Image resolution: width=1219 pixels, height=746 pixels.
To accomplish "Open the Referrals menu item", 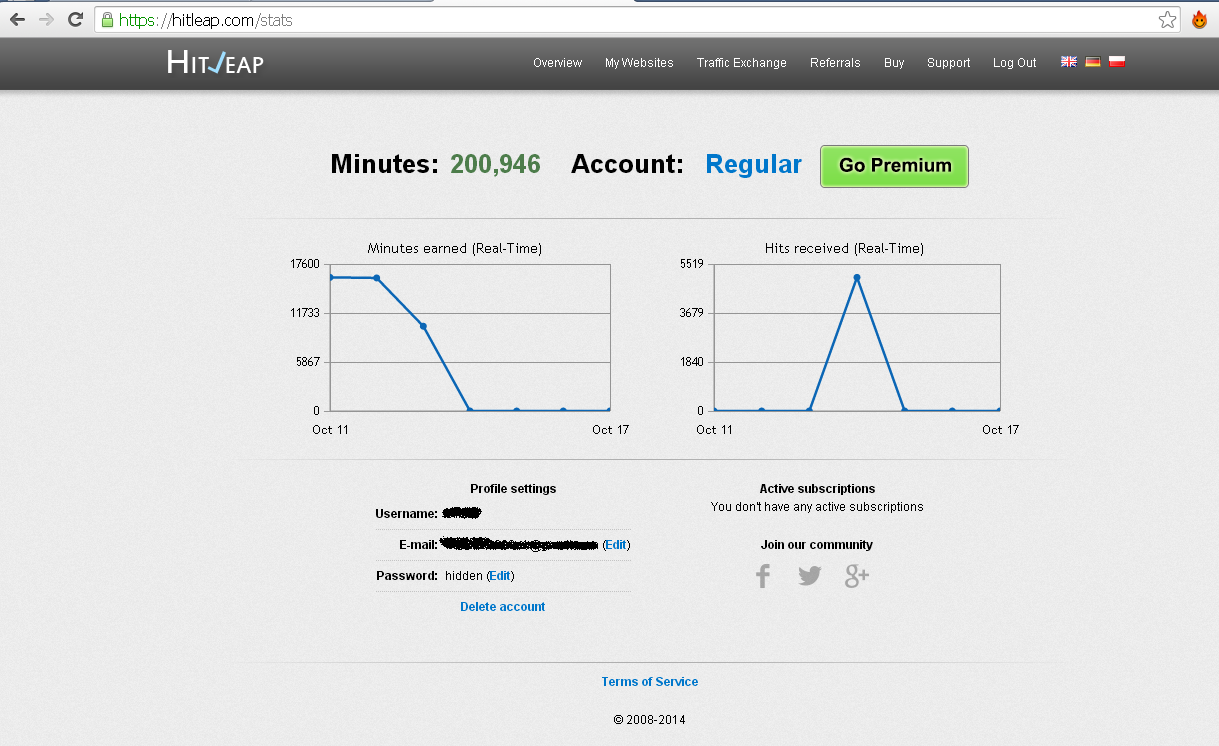I will click(835, 63).
